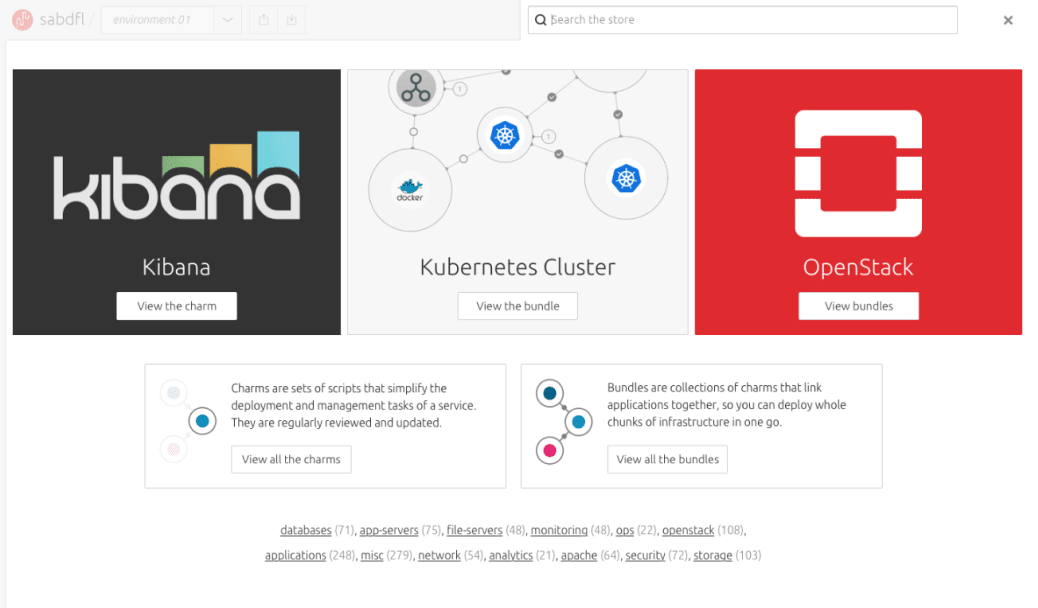Focus the Search the store field

[x=742, y=20]
